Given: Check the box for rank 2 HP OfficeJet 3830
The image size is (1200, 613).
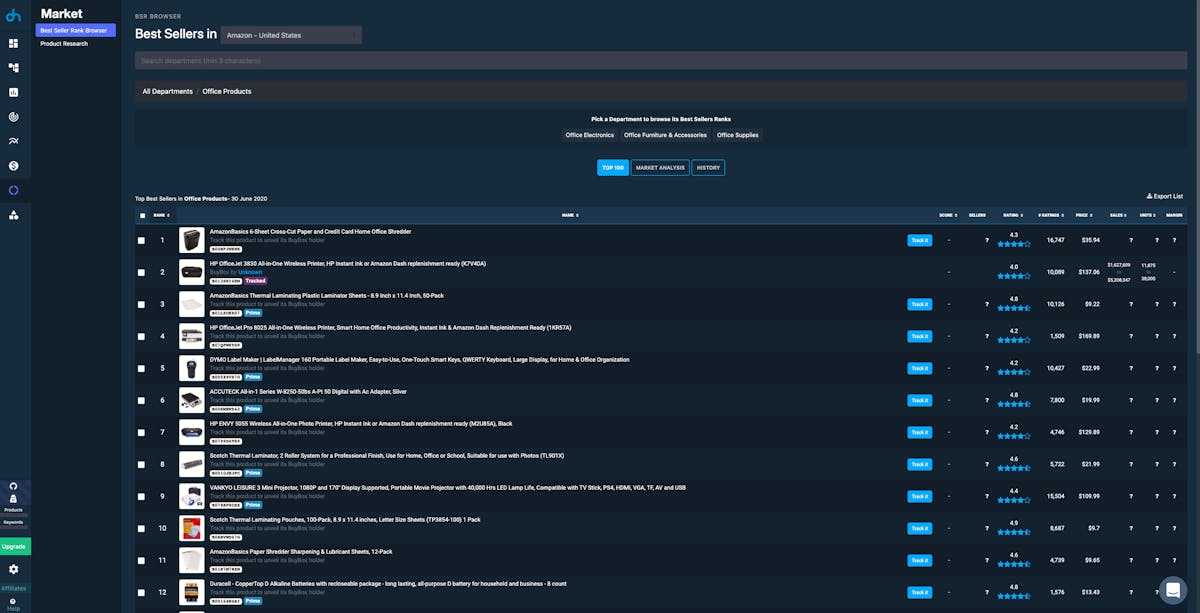Looking at the screenshot, I should click(x=142, y=272).
